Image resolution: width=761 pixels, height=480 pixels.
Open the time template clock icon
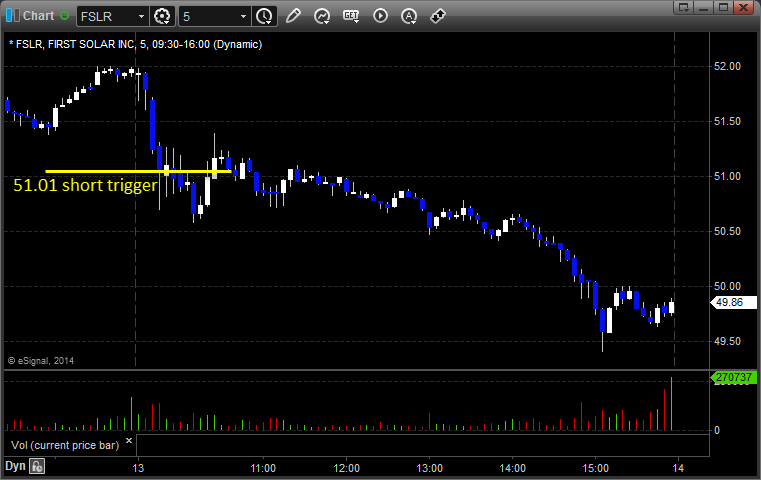tap(265, 17)
